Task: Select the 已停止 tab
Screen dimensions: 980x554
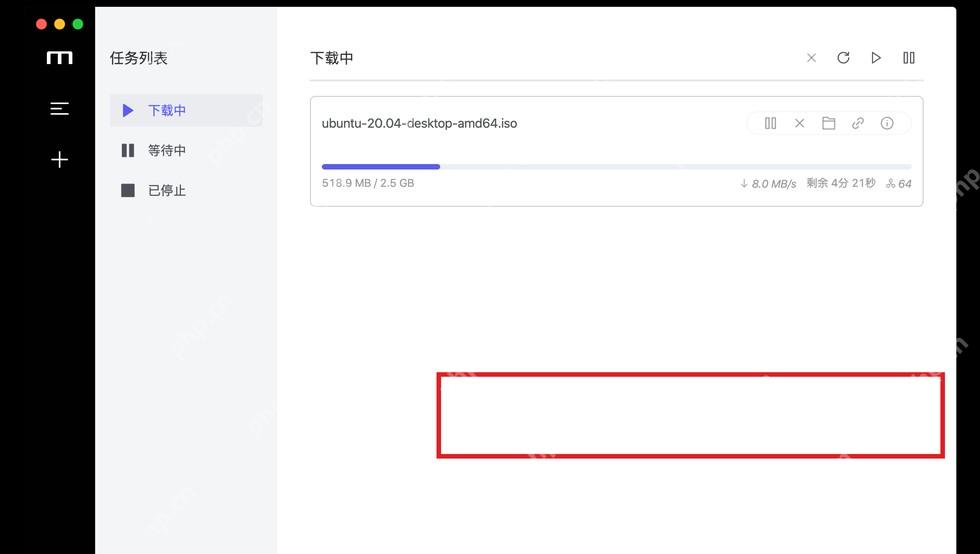Action: [186, 191]
